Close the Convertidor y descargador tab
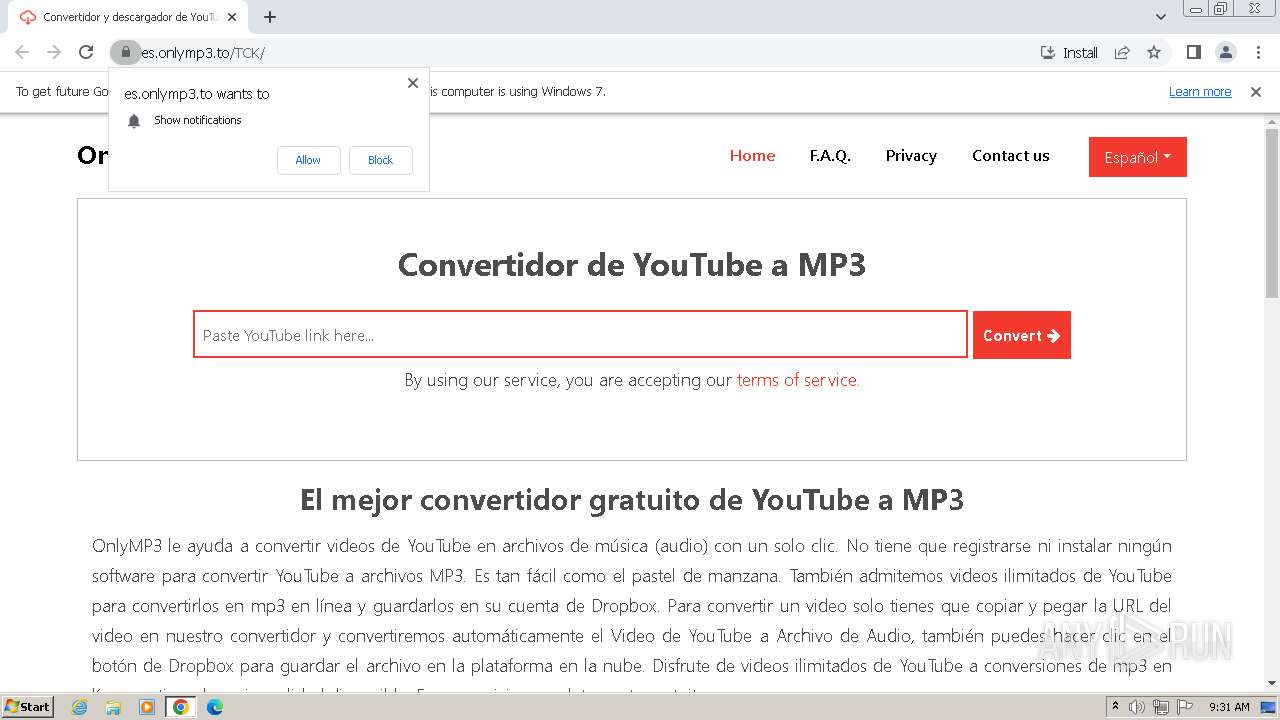This screenshot has width=1280, height=720. point(232,17)
